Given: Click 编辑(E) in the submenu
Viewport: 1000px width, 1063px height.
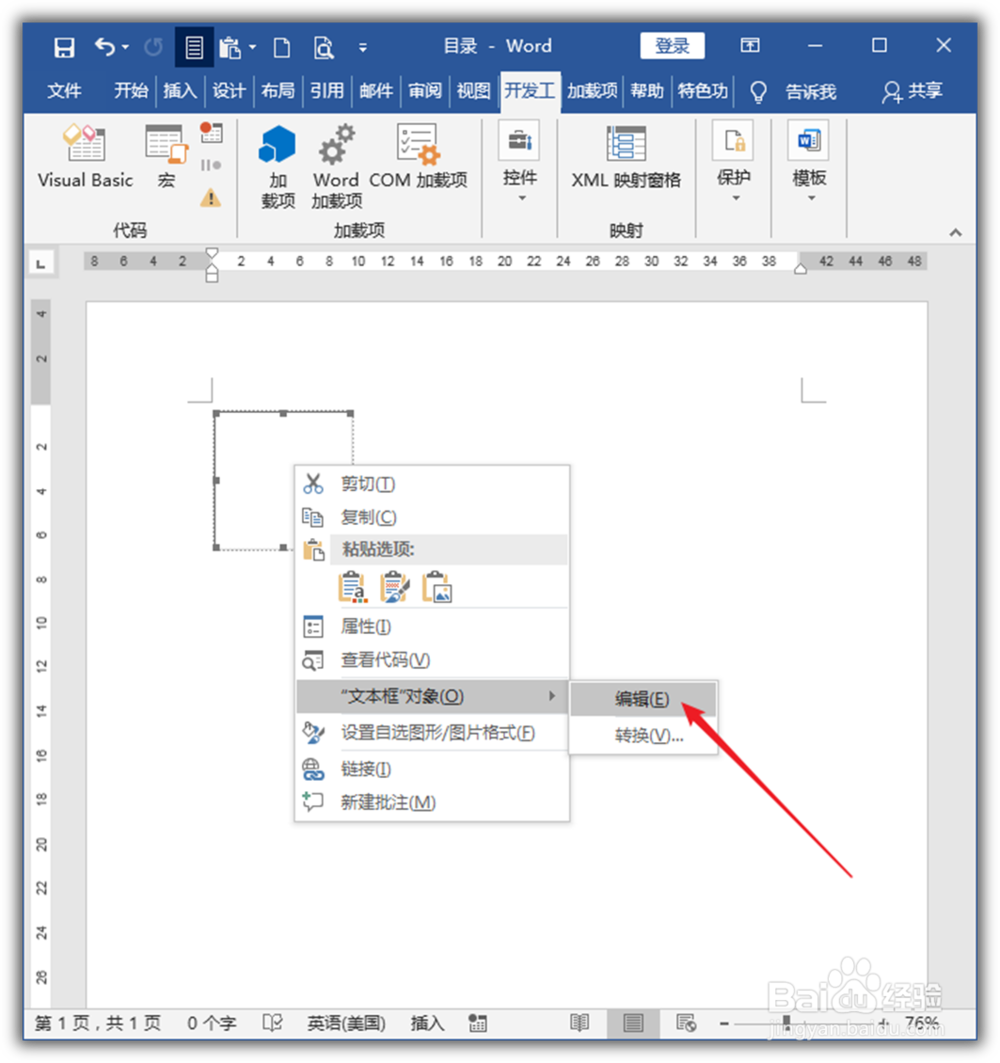Looking at the screenshot, I should tap(643, 699).
